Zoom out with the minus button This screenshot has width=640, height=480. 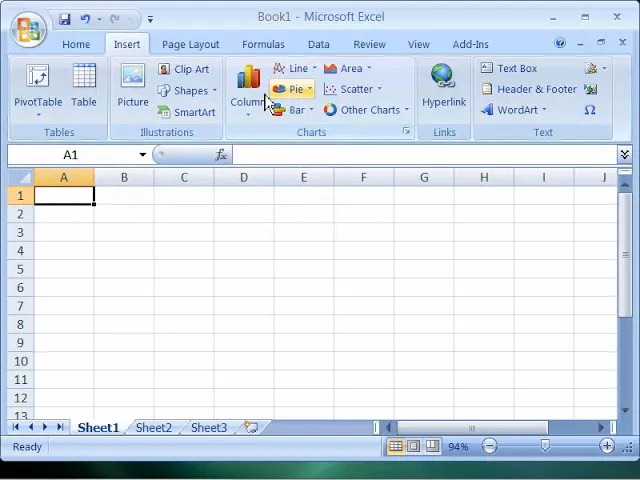(x=489, y=446)
